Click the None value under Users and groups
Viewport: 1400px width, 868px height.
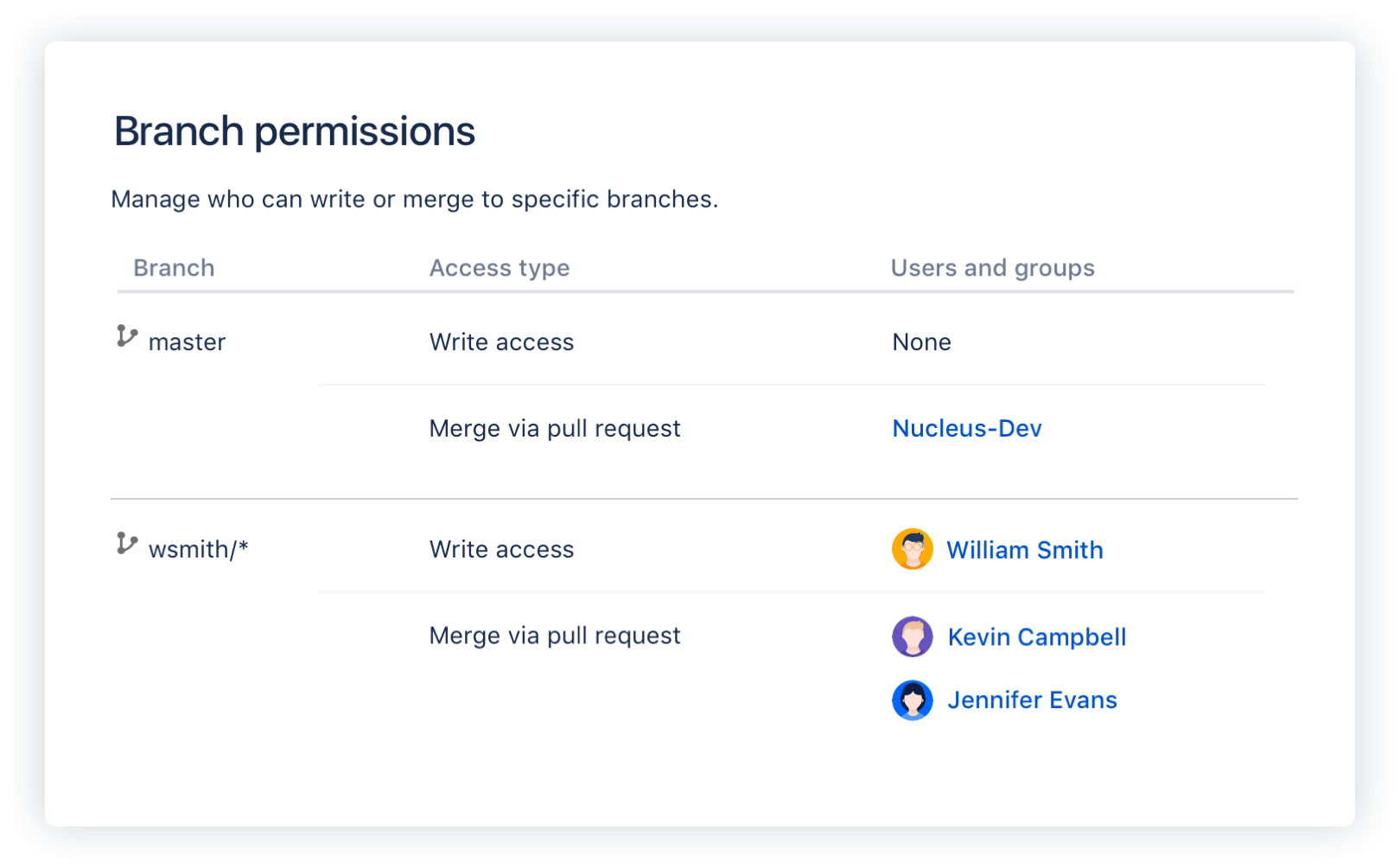pyautogui.click(x=921, y=342)
